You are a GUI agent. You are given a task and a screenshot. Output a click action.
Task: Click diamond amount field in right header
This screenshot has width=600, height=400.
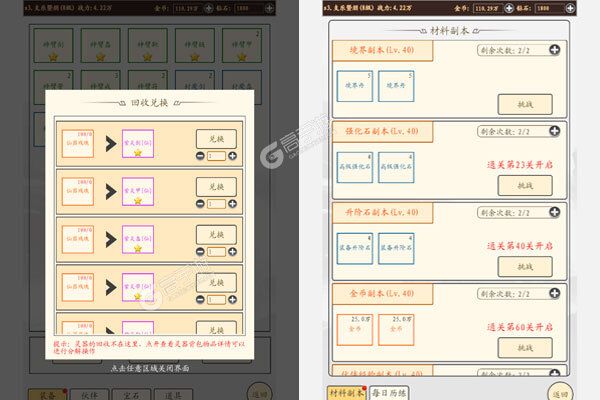[x=549, y=8]
